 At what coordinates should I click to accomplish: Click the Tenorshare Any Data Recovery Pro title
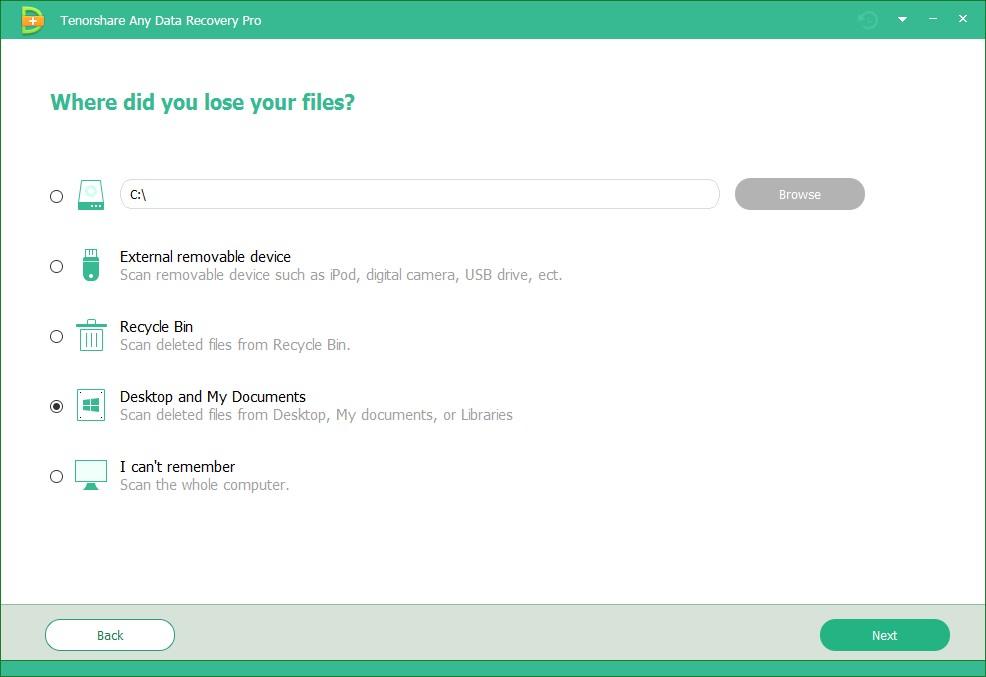160,20
